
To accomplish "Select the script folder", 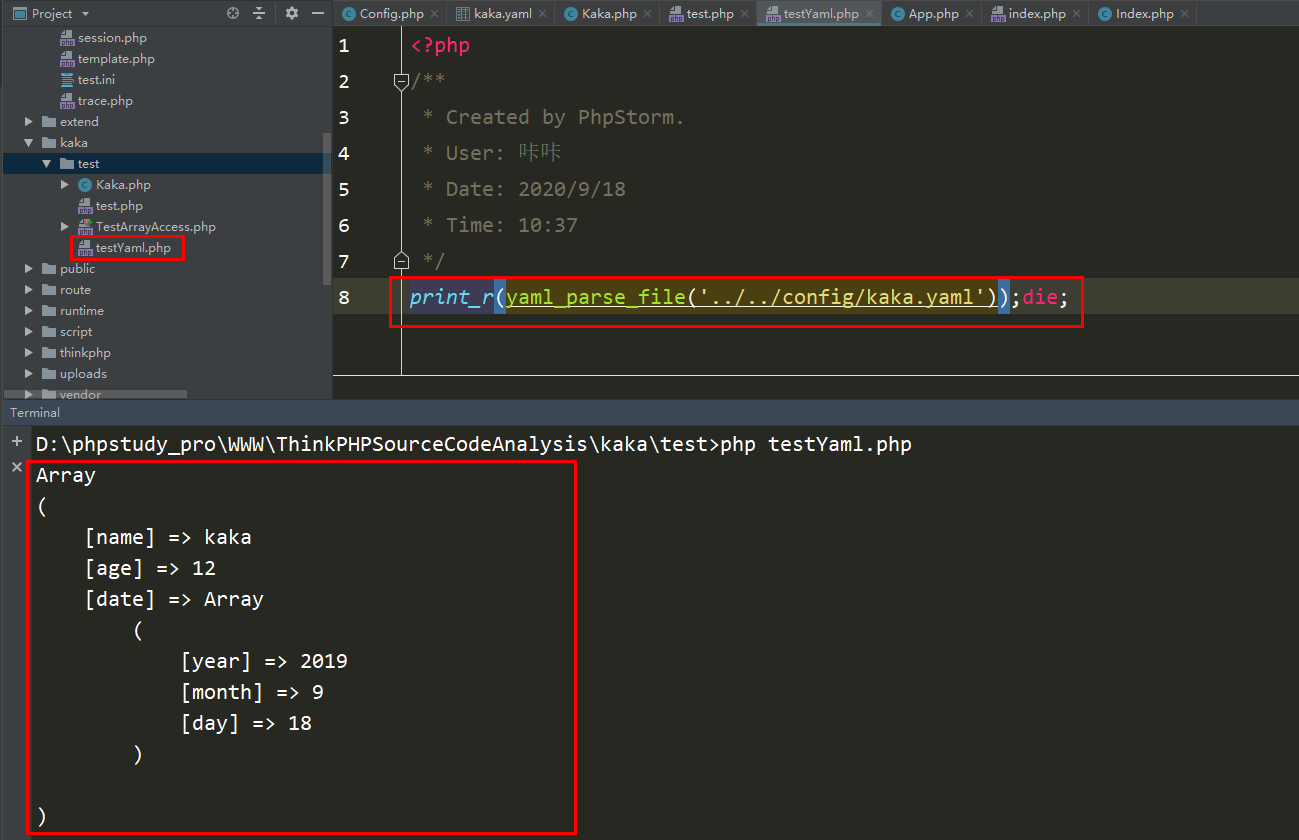I will (75, 332).
